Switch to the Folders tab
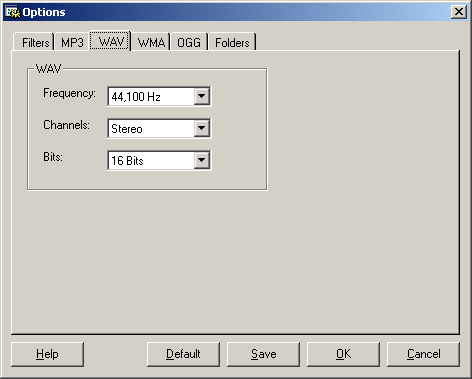The width and height of the screenshot is (472, 379). [232, 42]
